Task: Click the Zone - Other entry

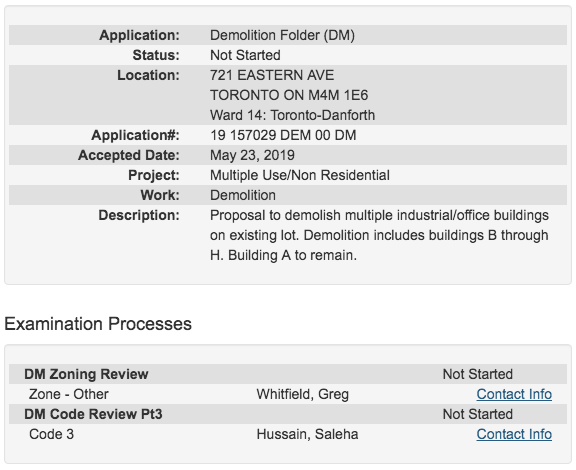Action: tap(69, 394)
